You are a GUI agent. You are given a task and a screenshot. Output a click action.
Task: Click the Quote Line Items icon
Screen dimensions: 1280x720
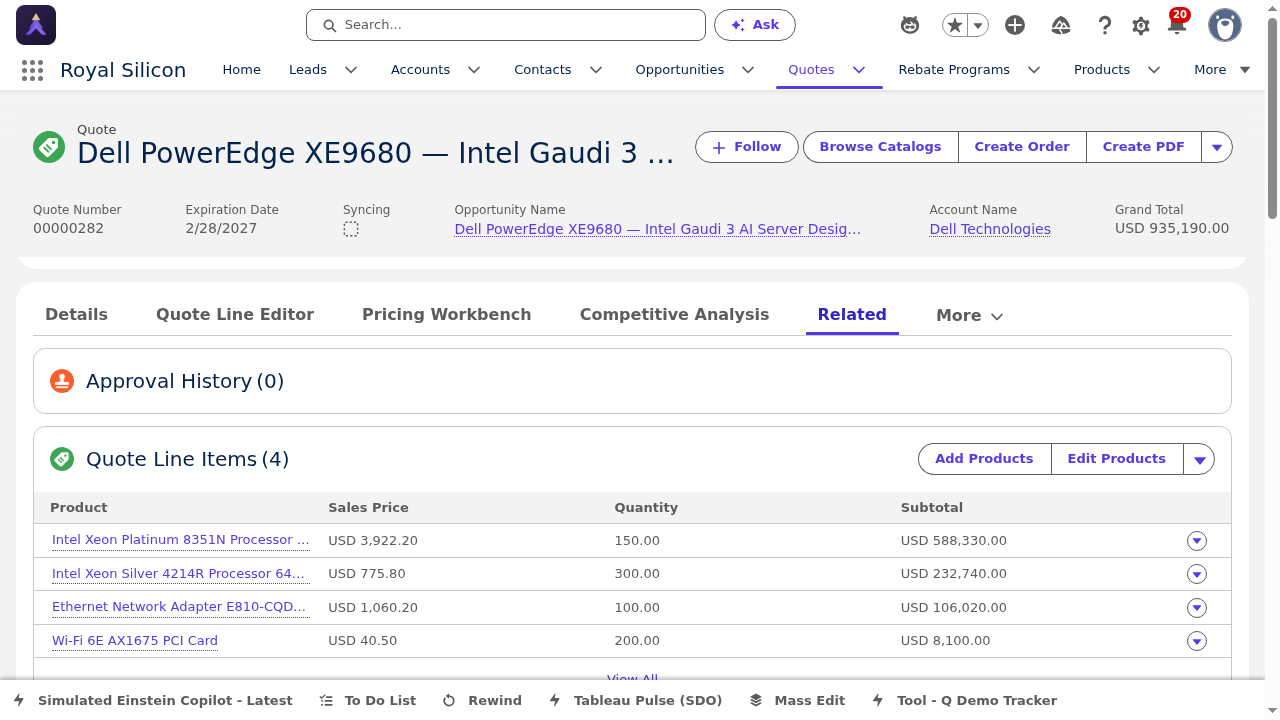(x=62, y=459)
